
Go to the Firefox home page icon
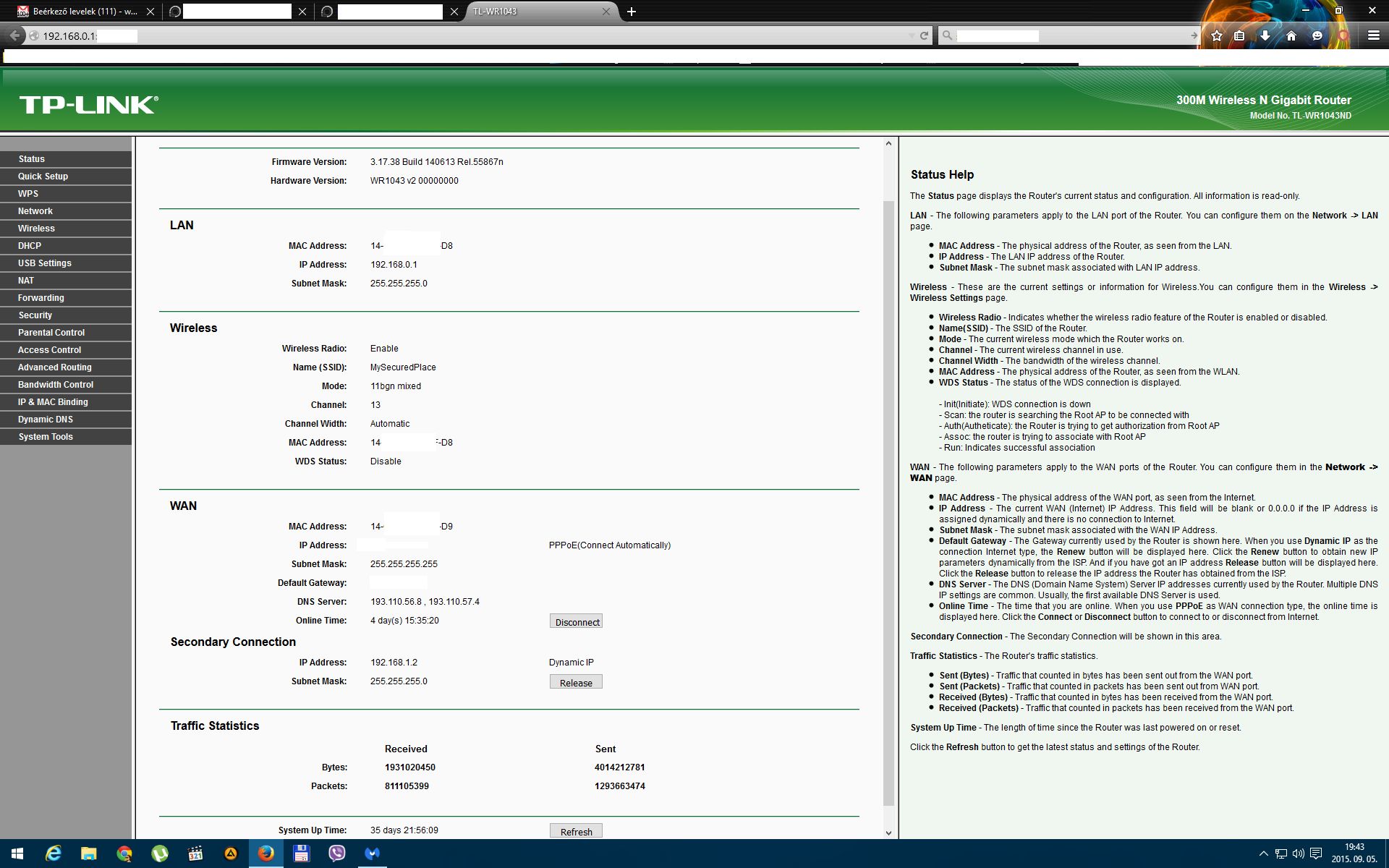[1291, 35]
